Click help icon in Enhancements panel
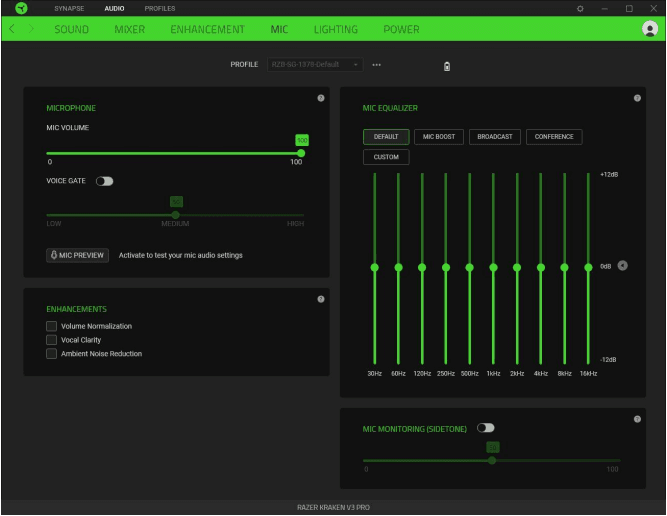 320,299
